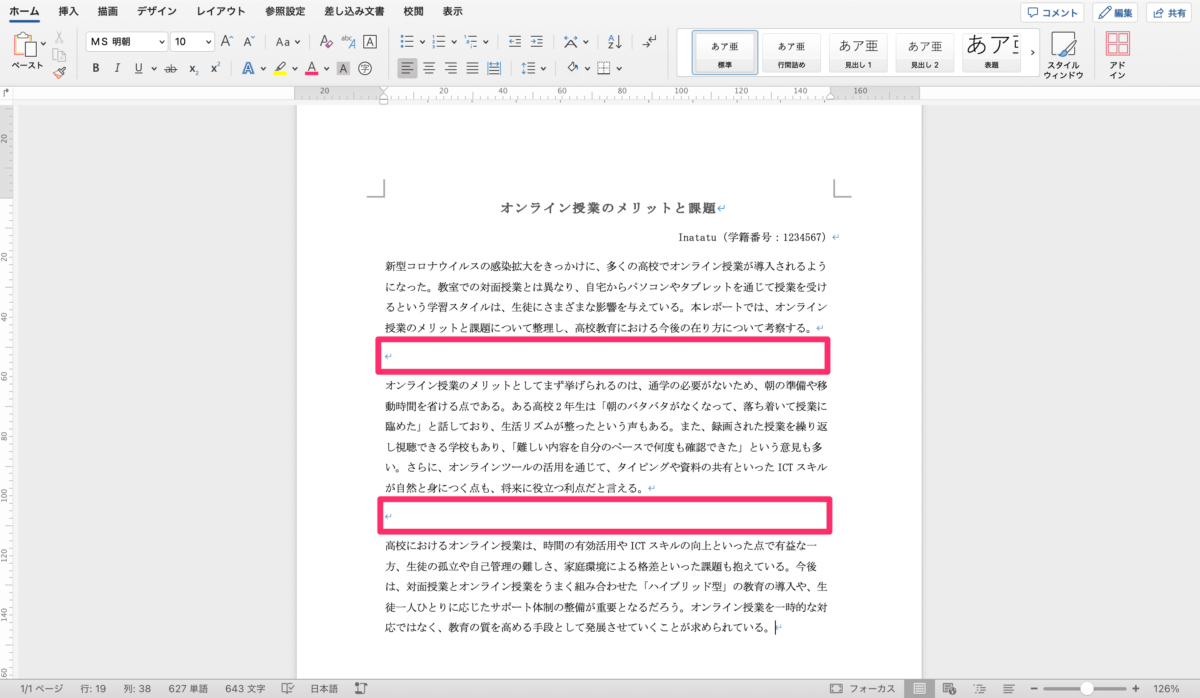Image resolution: width=1200 pixels, height=698 pixels.
Task: Increase font size with larger A icon
Action: [227, 42]
